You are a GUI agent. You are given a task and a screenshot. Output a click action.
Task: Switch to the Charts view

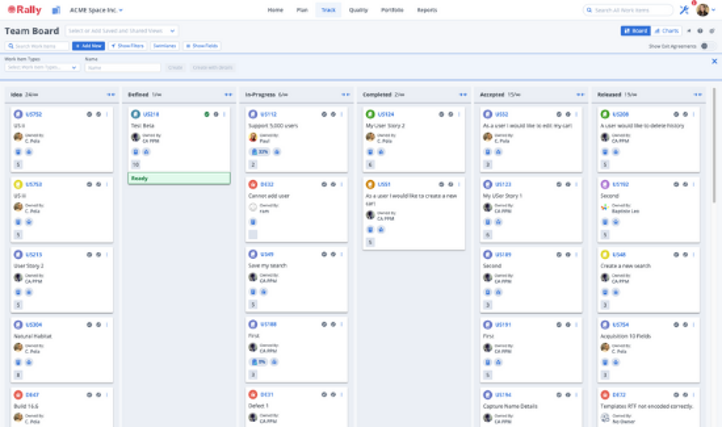[666, 31]
